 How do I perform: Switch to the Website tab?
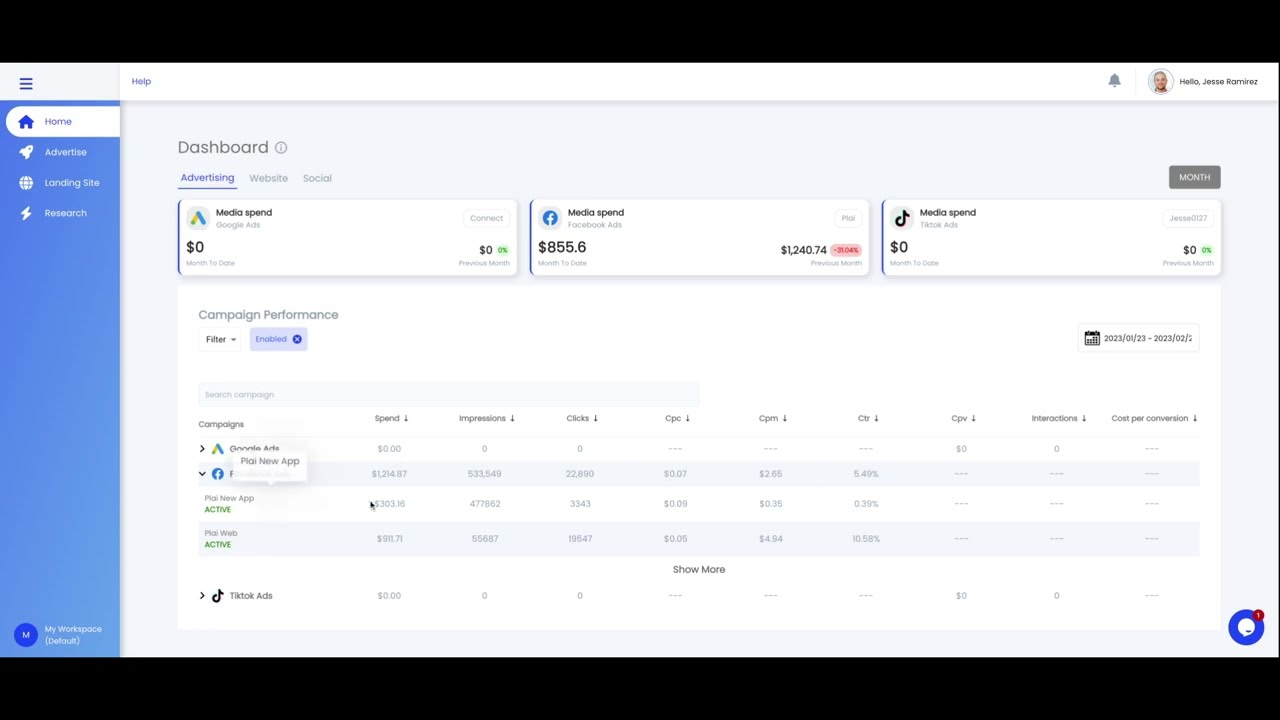pos(268,178)
